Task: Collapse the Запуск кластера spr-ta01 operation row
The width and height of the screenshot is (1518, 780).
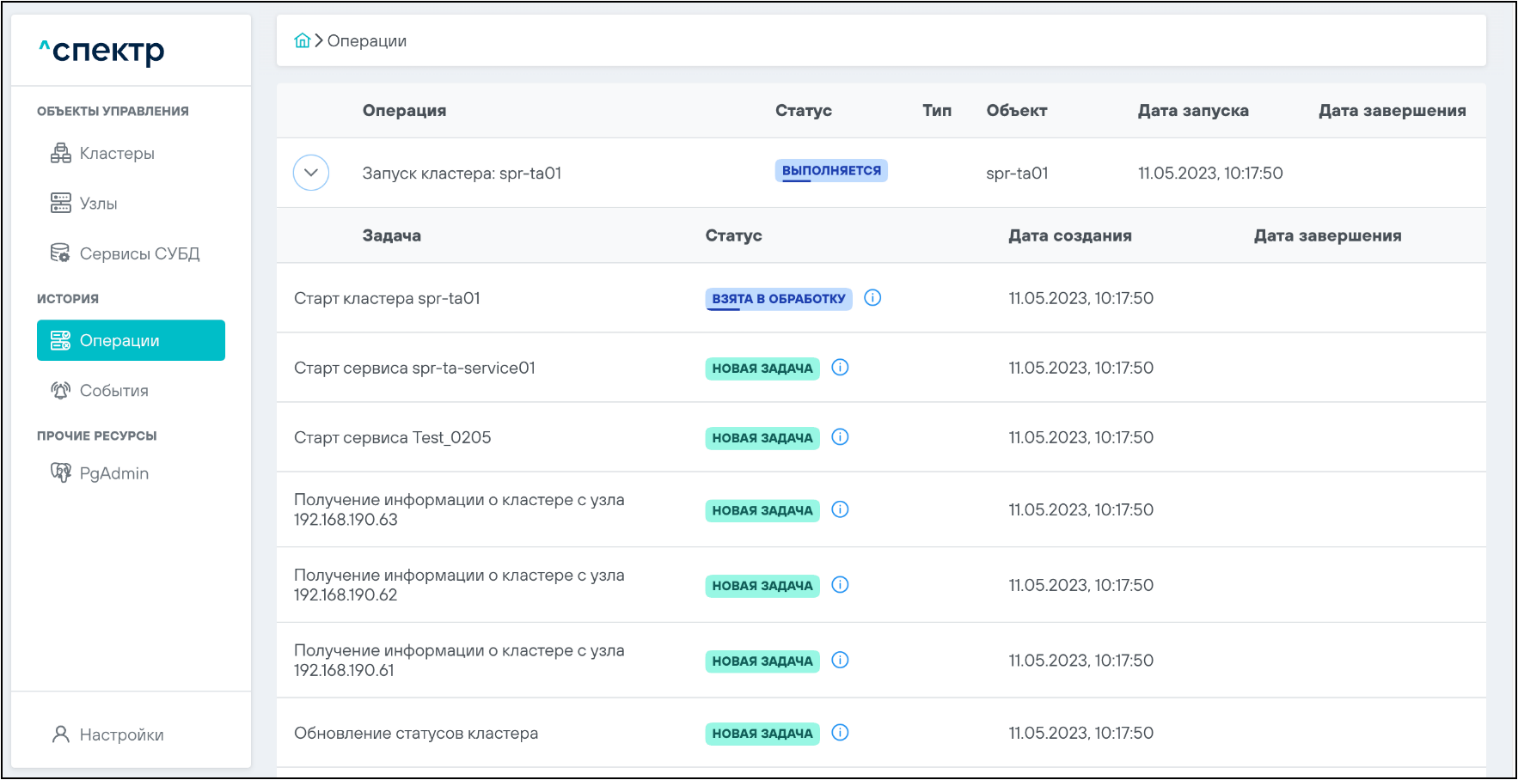Action: (x=311, y=173)
